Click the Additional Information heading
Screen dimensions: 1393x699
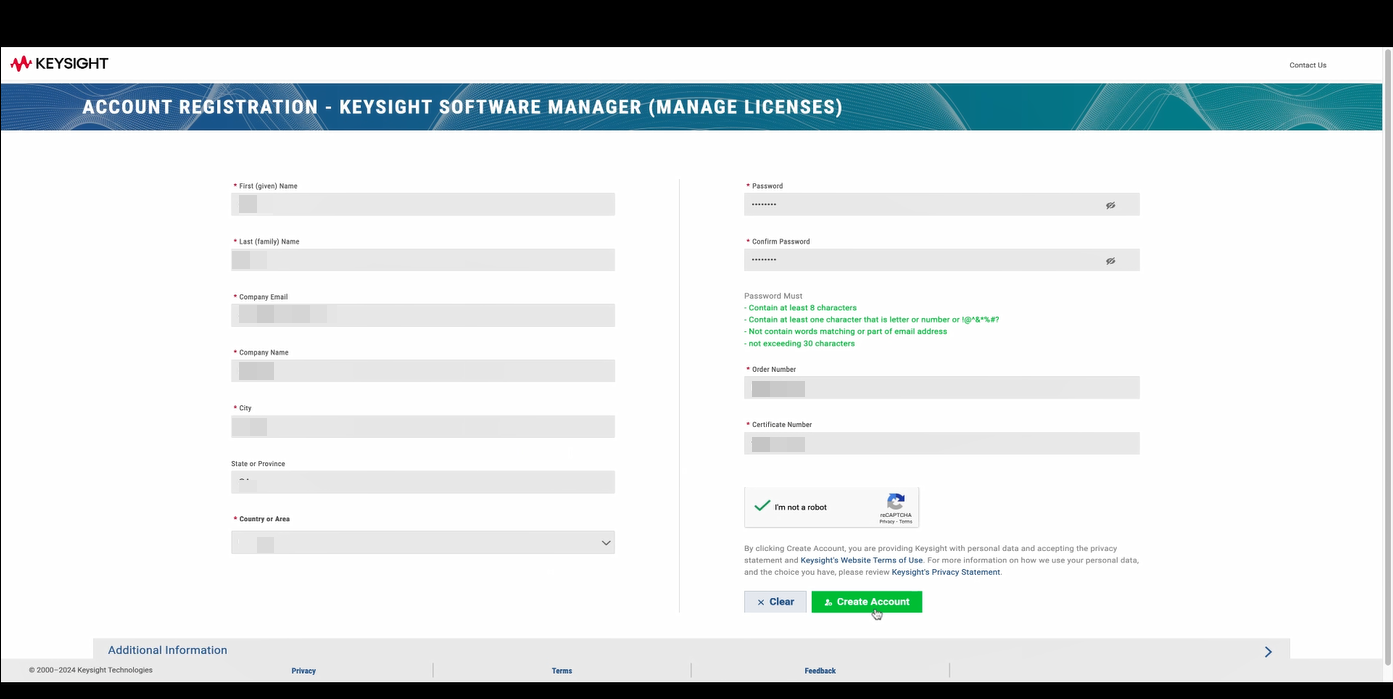coord(167,650)
